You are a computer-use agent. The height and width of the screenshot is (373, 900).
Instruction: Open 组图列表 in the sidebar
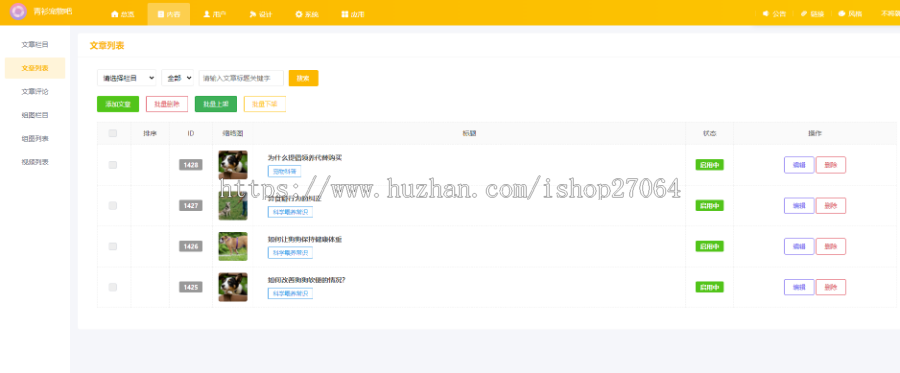35,138
